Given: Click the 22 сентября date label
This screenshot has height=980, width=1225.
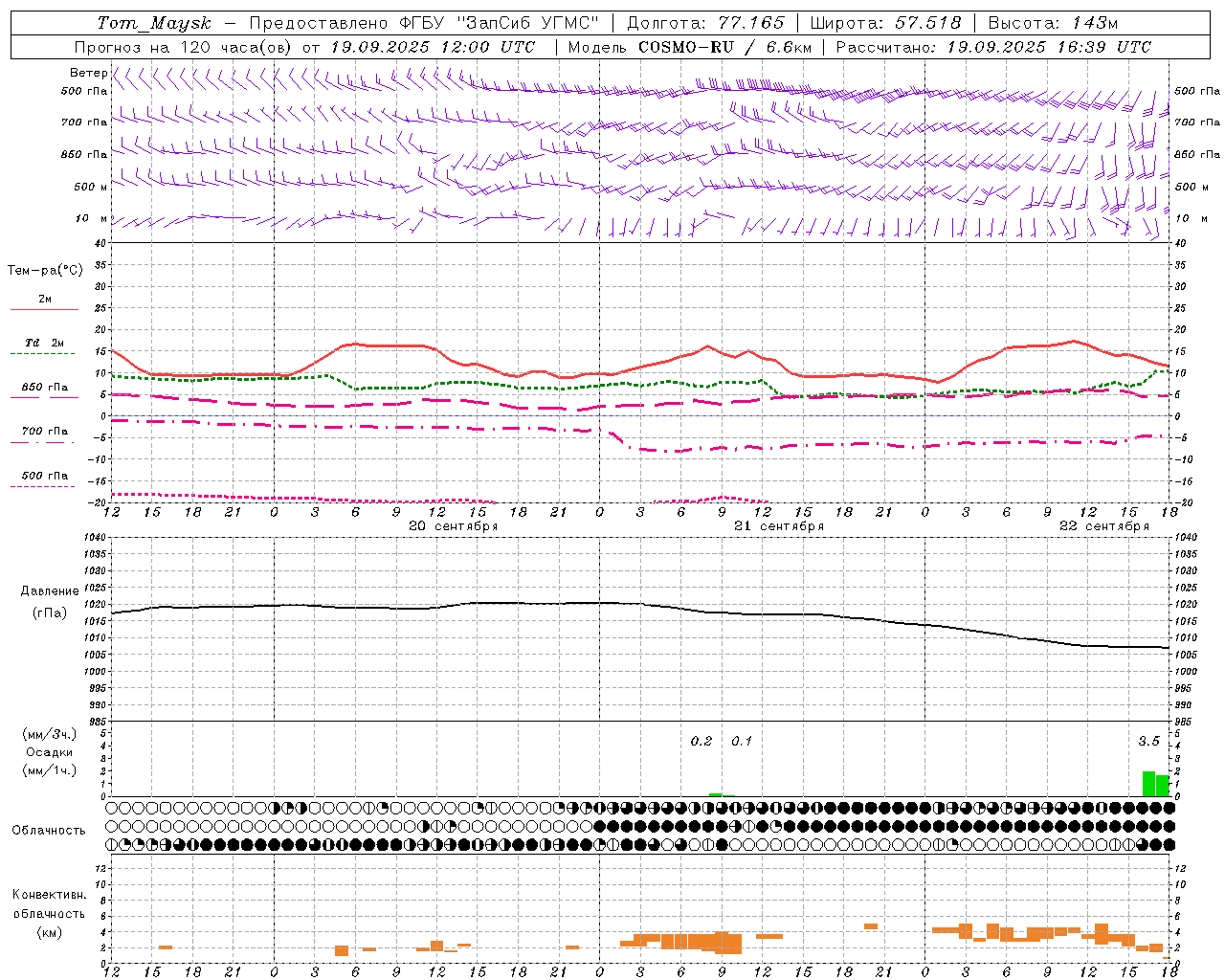Looking at the screenshot, I should coord(1103,526).
